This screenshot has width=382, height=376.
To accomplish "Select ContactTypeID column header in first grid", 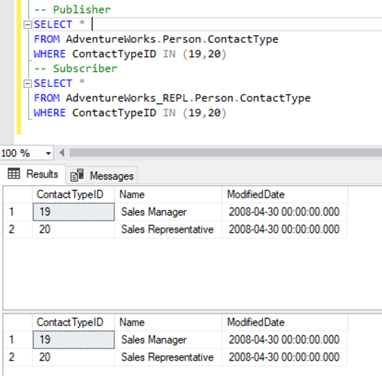I will pos(73,194).
